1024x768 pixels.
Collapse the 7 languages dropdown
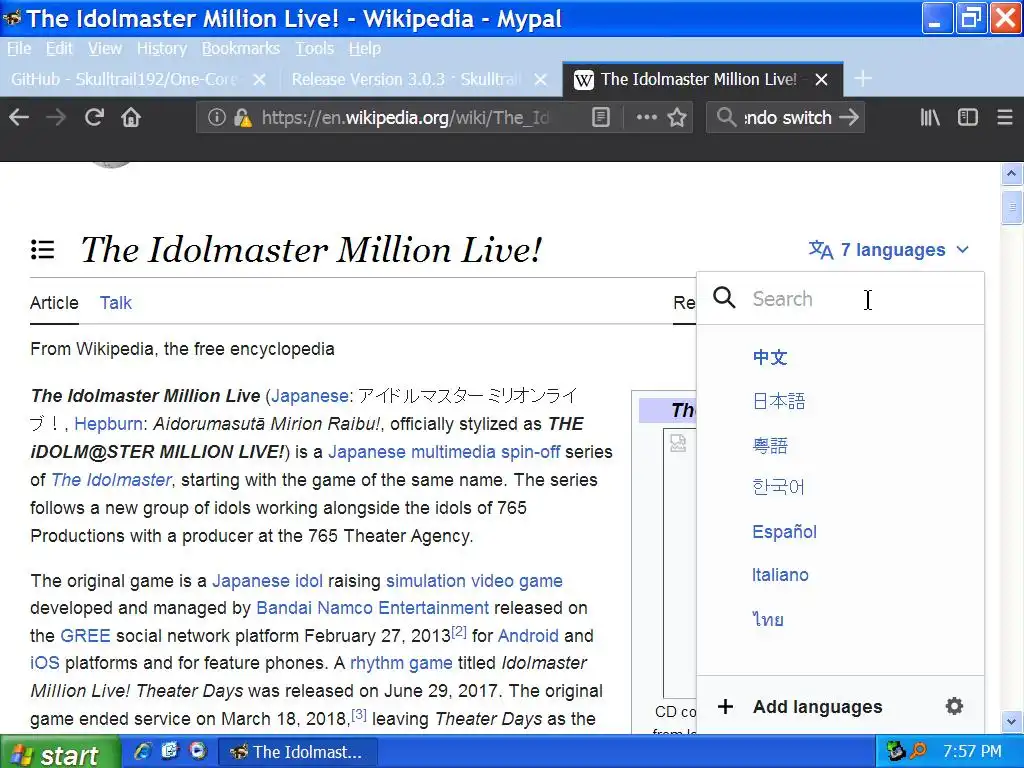[x=889, y=249]
